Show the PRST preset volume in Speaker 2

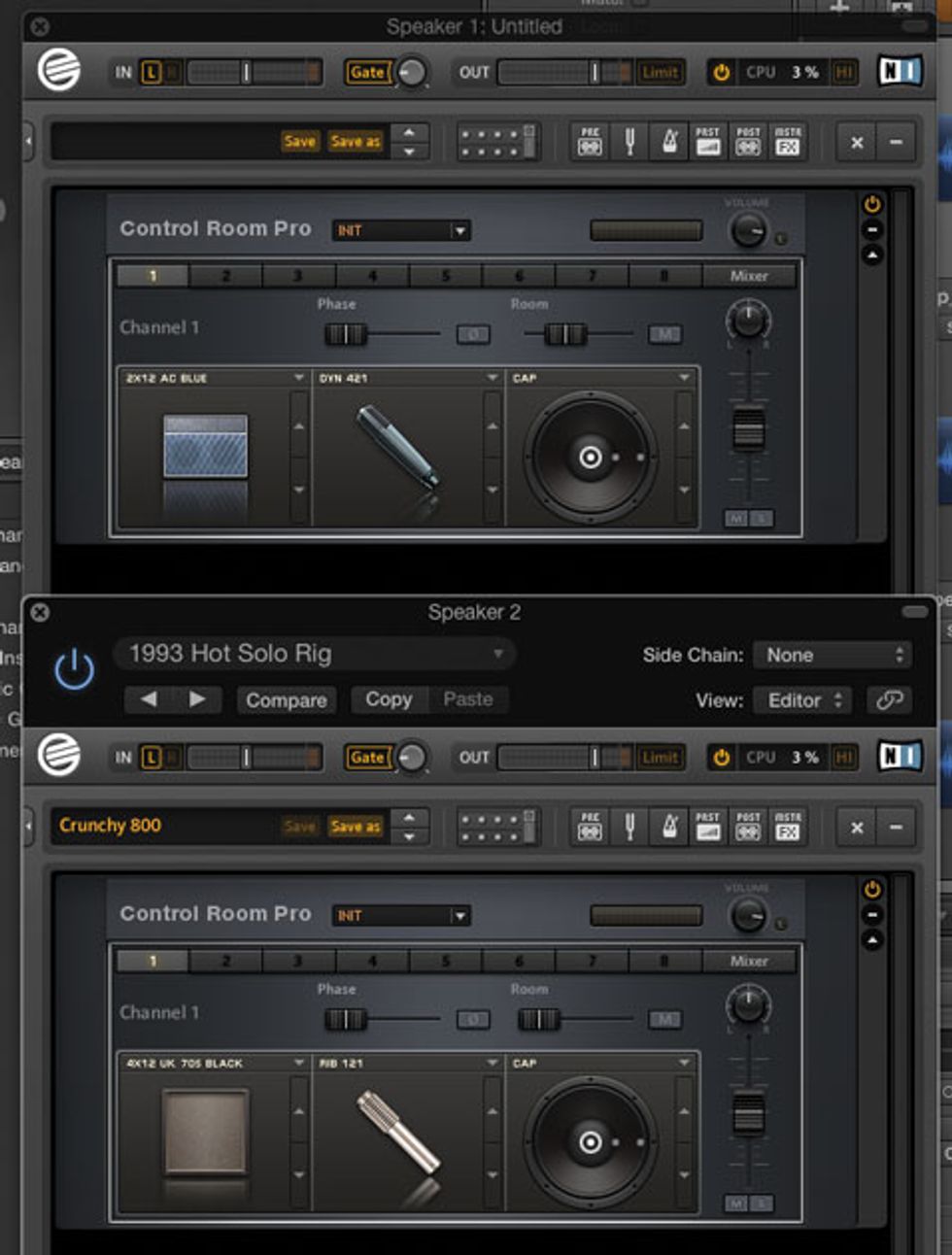[708, 827]
